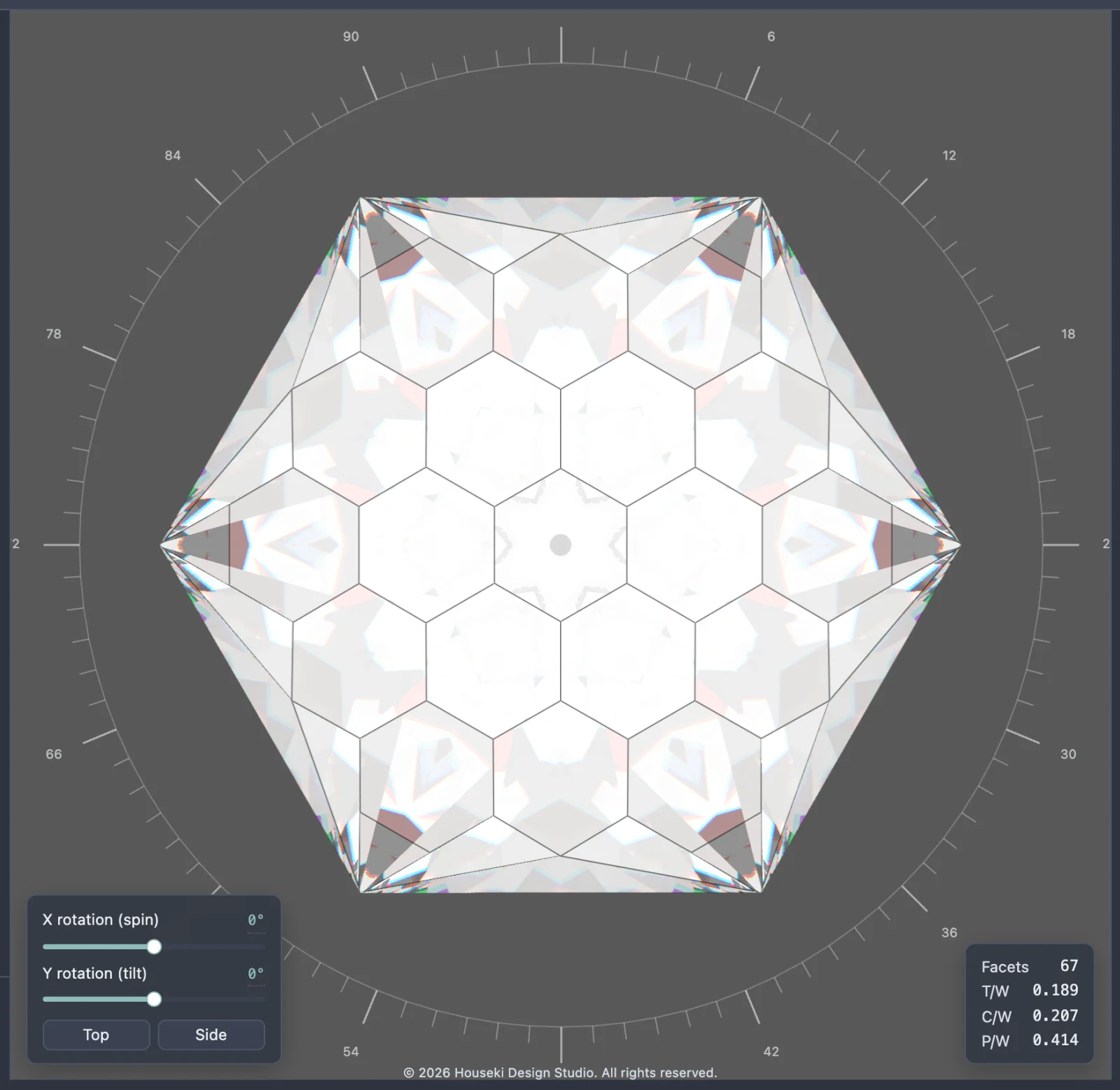This screenshot has height=1090, width=1120.
Task: Click index number 12 on the dial
Action: click(949, 155)
